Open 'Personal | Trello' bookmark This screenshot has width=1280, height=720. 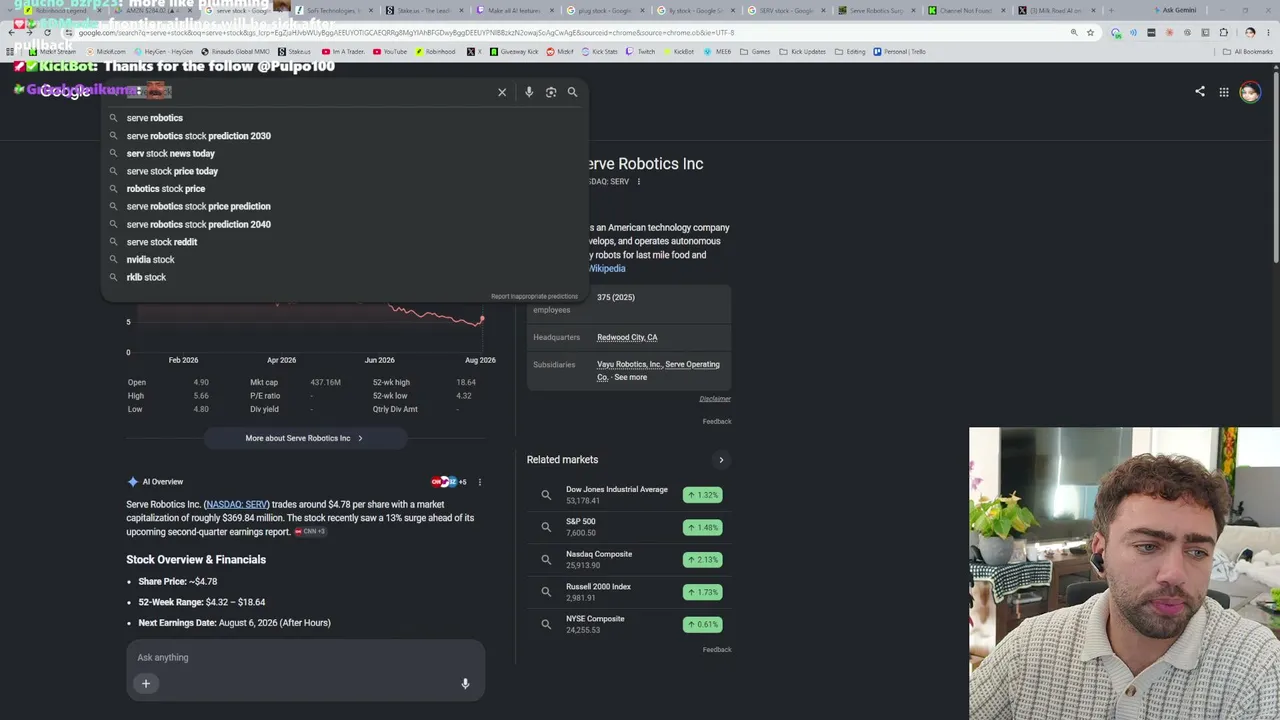(x=899, y=52)
